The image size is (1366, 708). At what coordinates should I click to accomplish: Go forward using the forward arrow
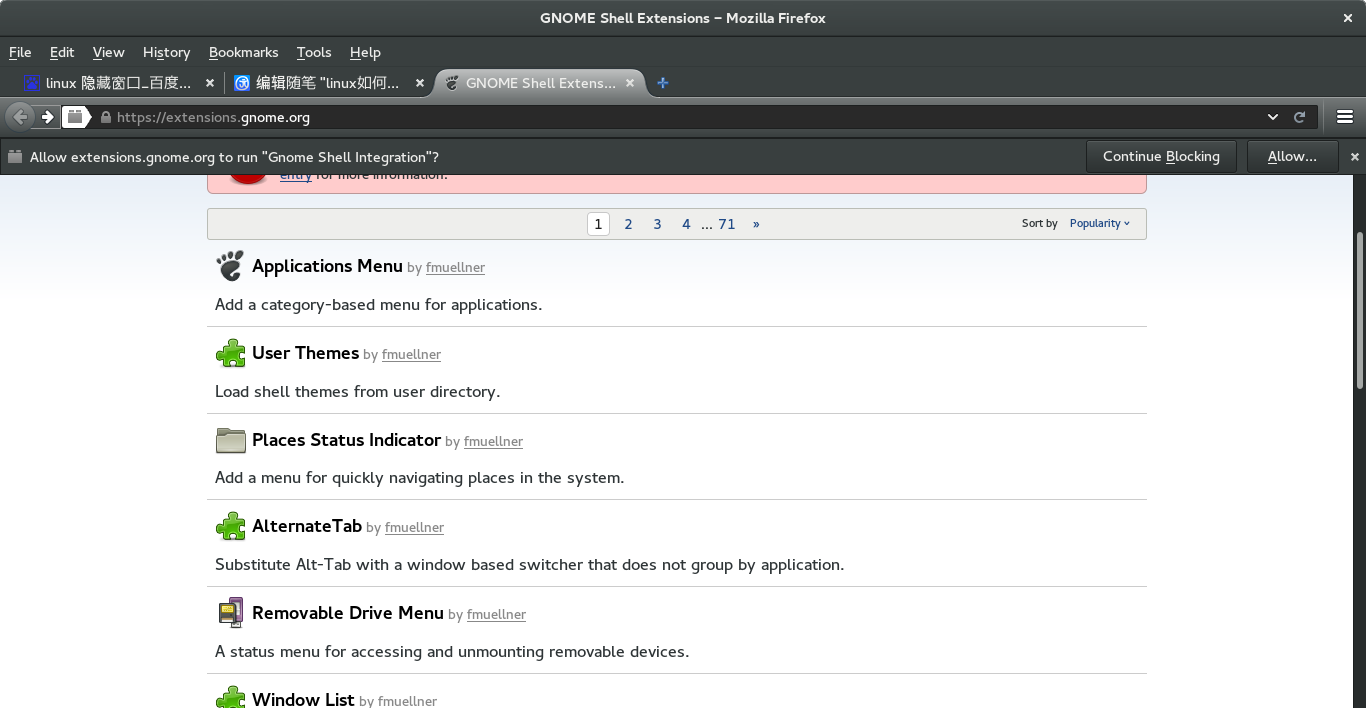[47, 117]
